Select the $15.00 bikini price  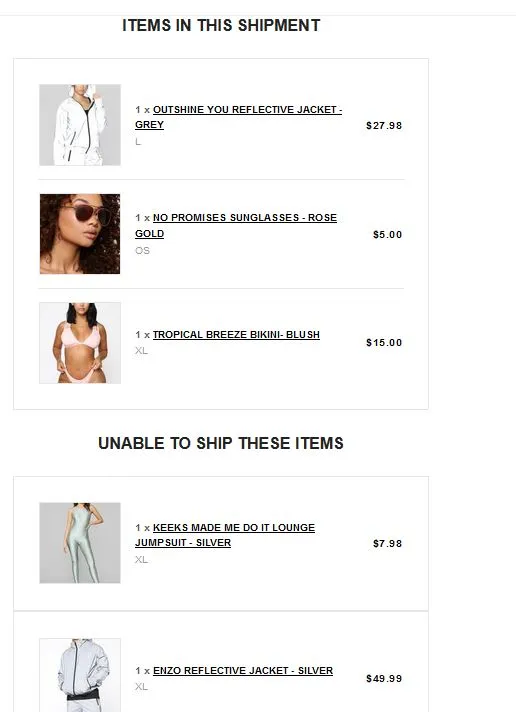pos(384,343)
